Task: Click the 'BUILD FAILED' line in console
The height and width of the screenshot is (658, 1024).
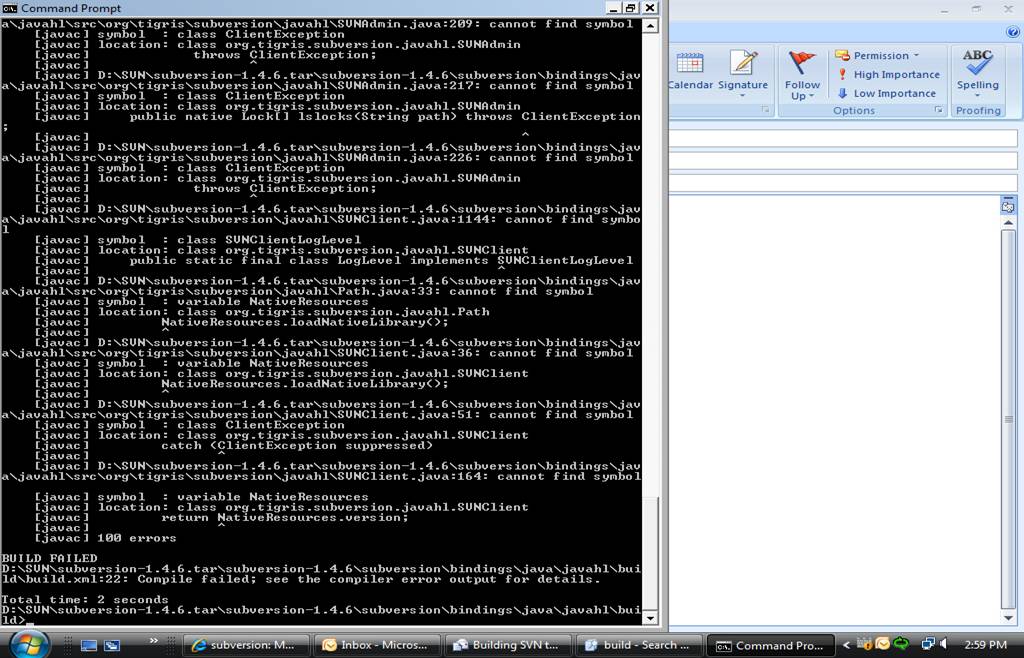Action: point(50,558)
